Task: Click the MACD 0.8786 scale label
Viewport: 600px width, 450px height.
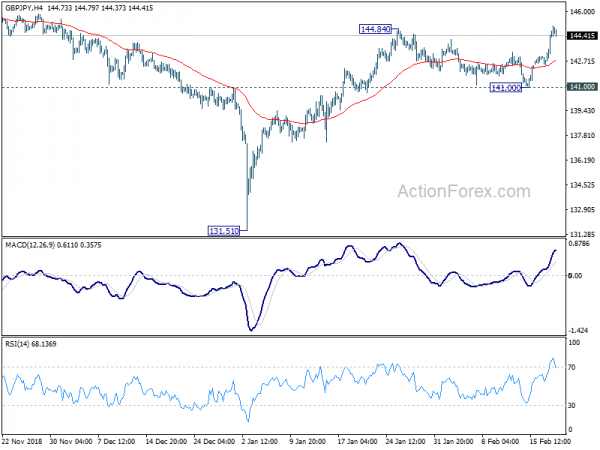Action: pyautogui.click(x=579, y=244)
